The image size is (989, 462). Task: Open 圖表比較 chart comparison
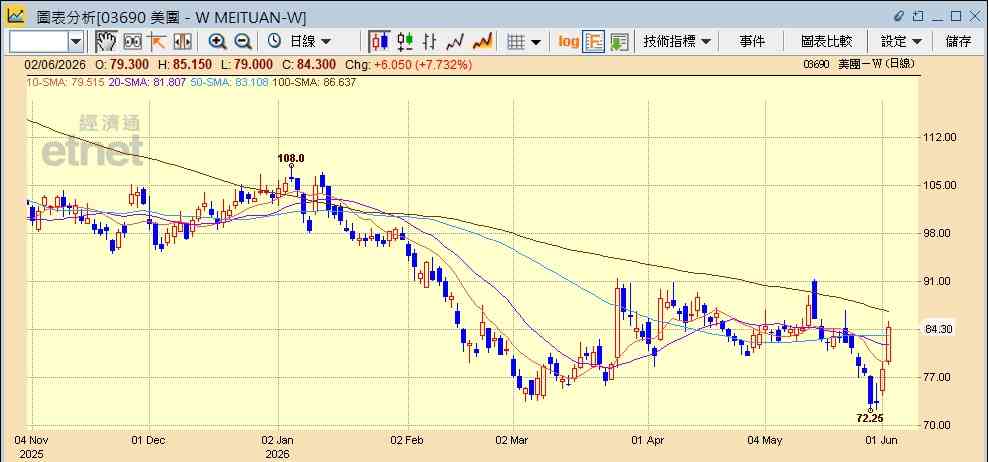[x=826, y=42]
